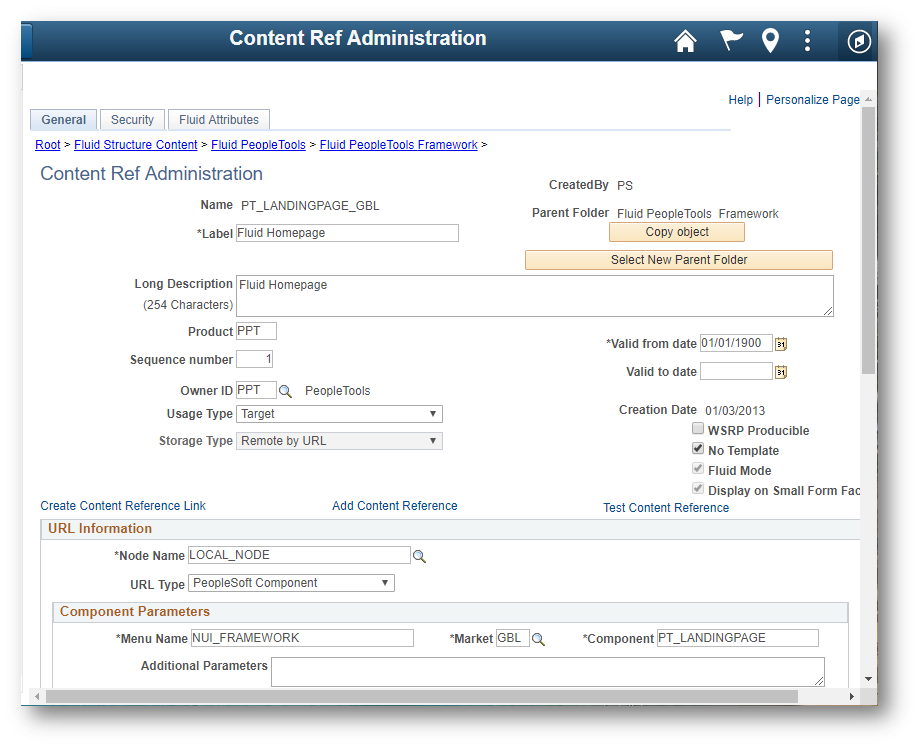Open the Test Content Reference link

pyautogui.click(x=666, y=508)
